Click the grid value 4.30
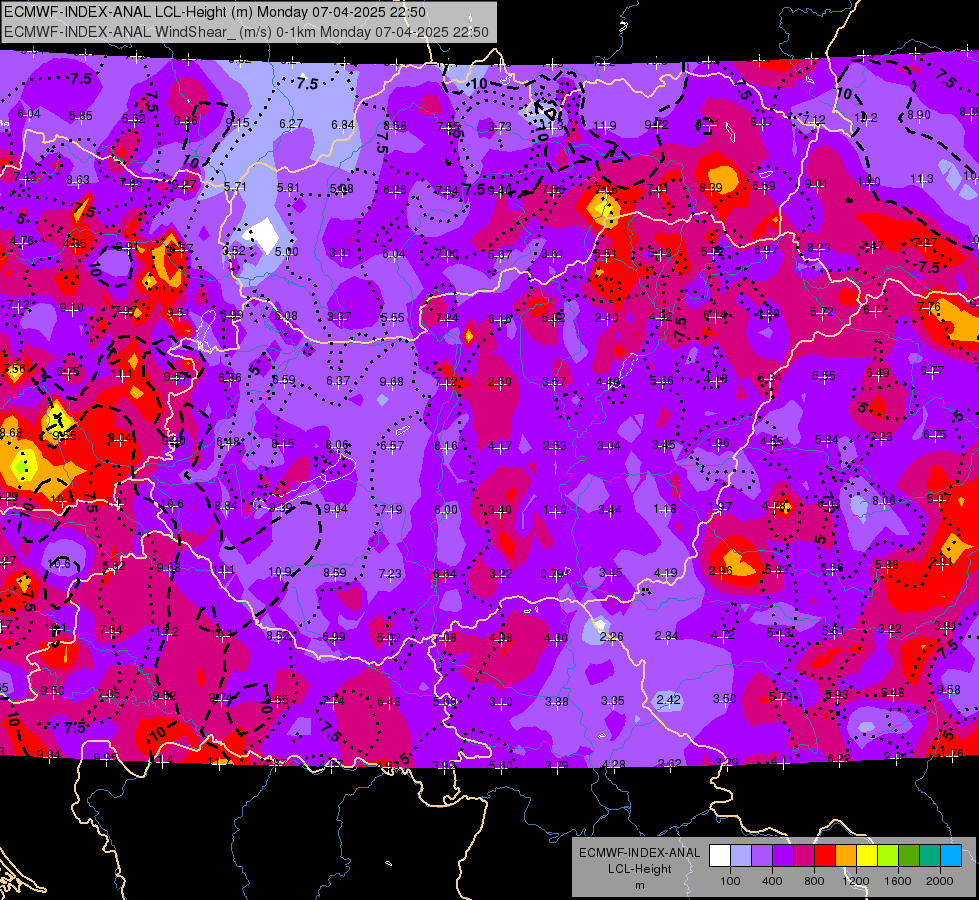Screen dimensions: 979x900 555,638
